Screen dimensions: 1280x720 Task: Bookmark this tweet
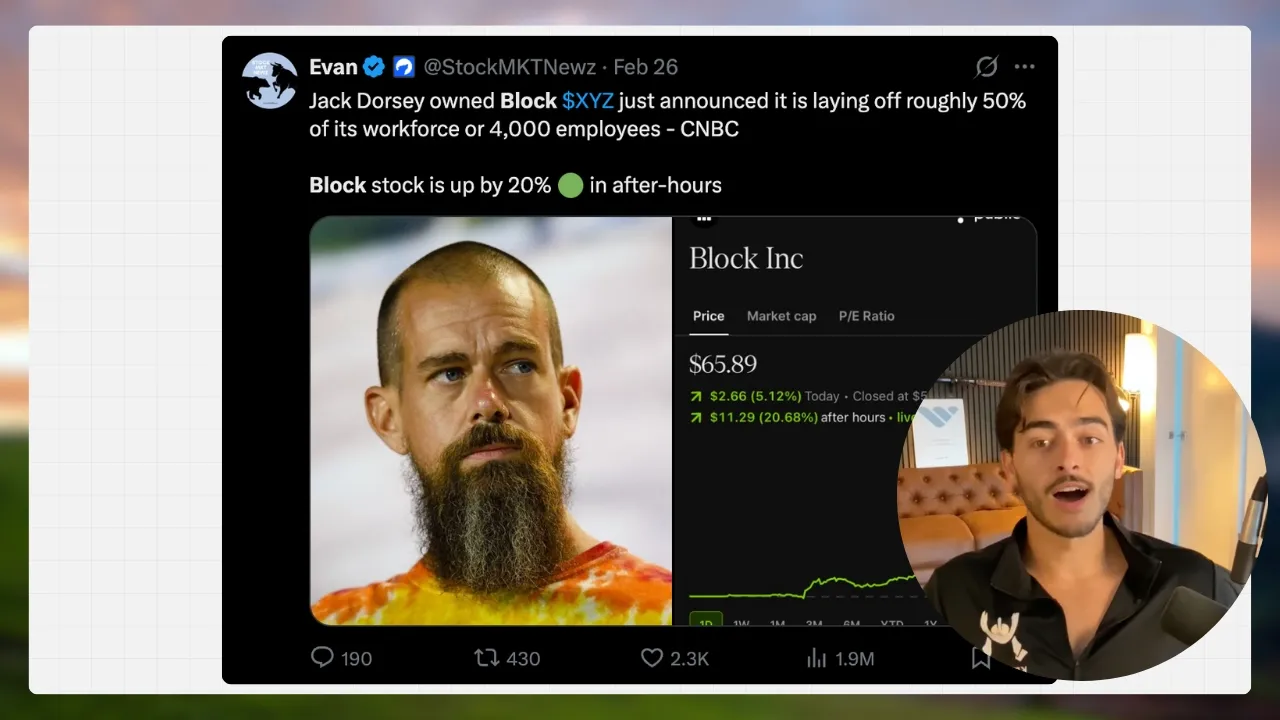981,657
